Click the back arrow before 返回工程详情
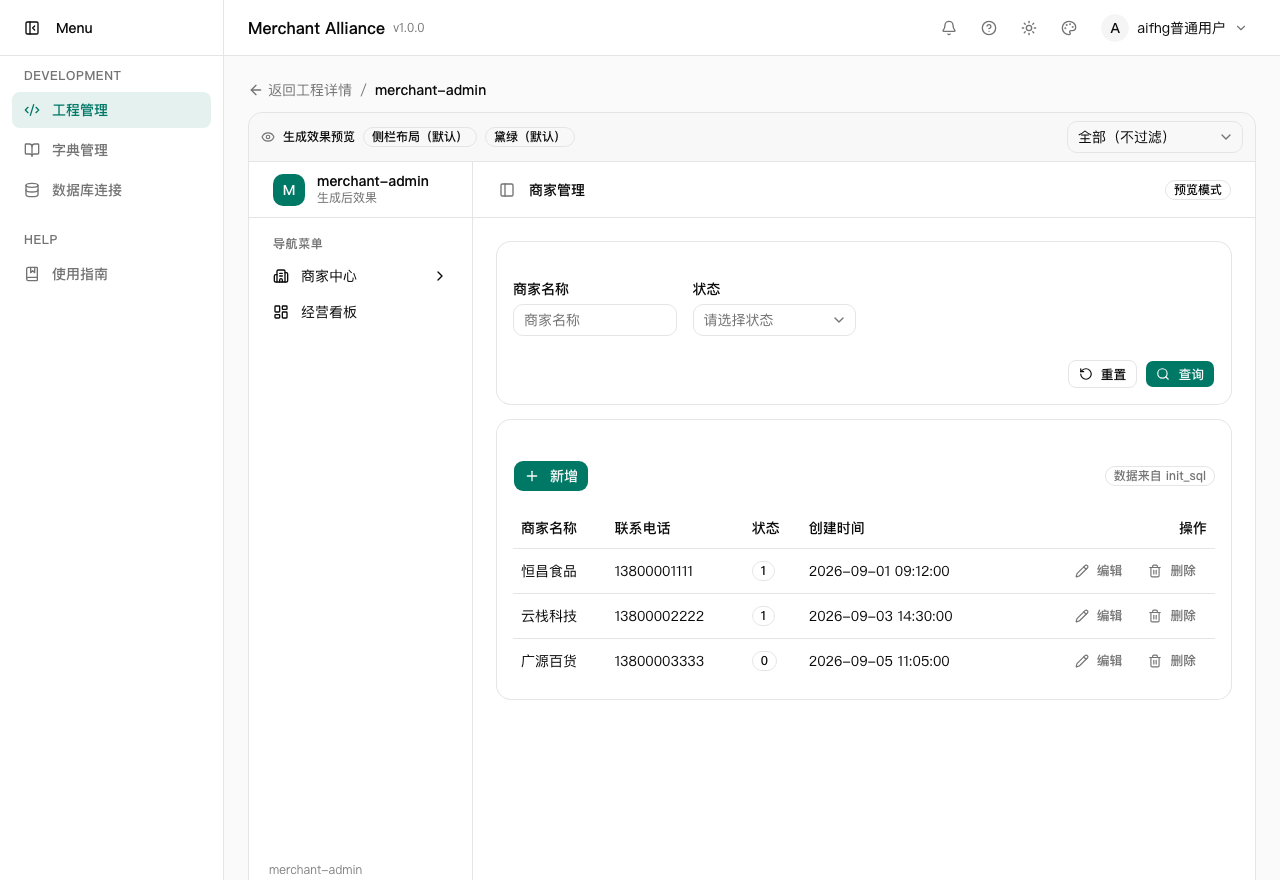Viewport: 1280px width, 880px height. 256,90
